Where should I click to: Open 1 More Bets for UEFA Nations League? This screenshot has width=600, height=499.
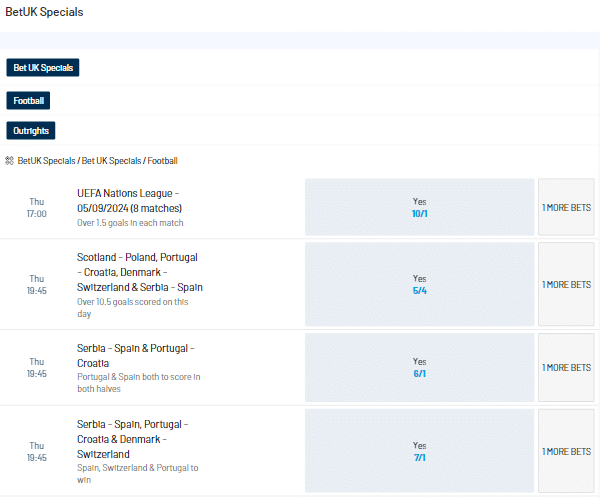click(566, 207)
